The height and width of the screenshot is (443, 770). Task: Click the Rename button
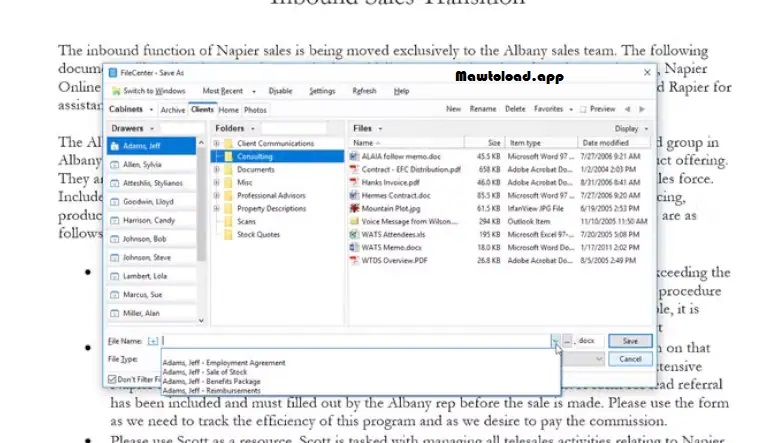(x=483, y=109)
